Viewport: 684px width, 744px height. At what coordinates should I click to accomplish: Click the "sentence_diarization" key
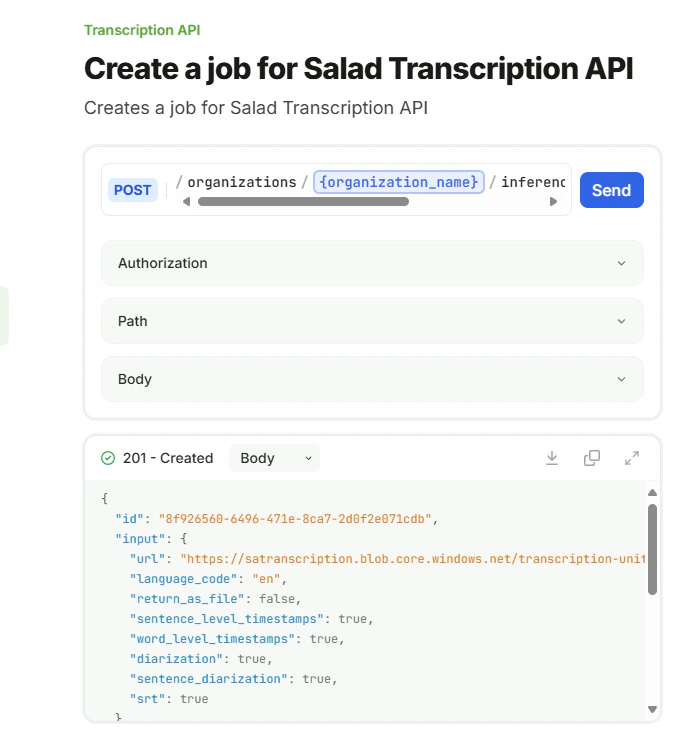[209, 679]
